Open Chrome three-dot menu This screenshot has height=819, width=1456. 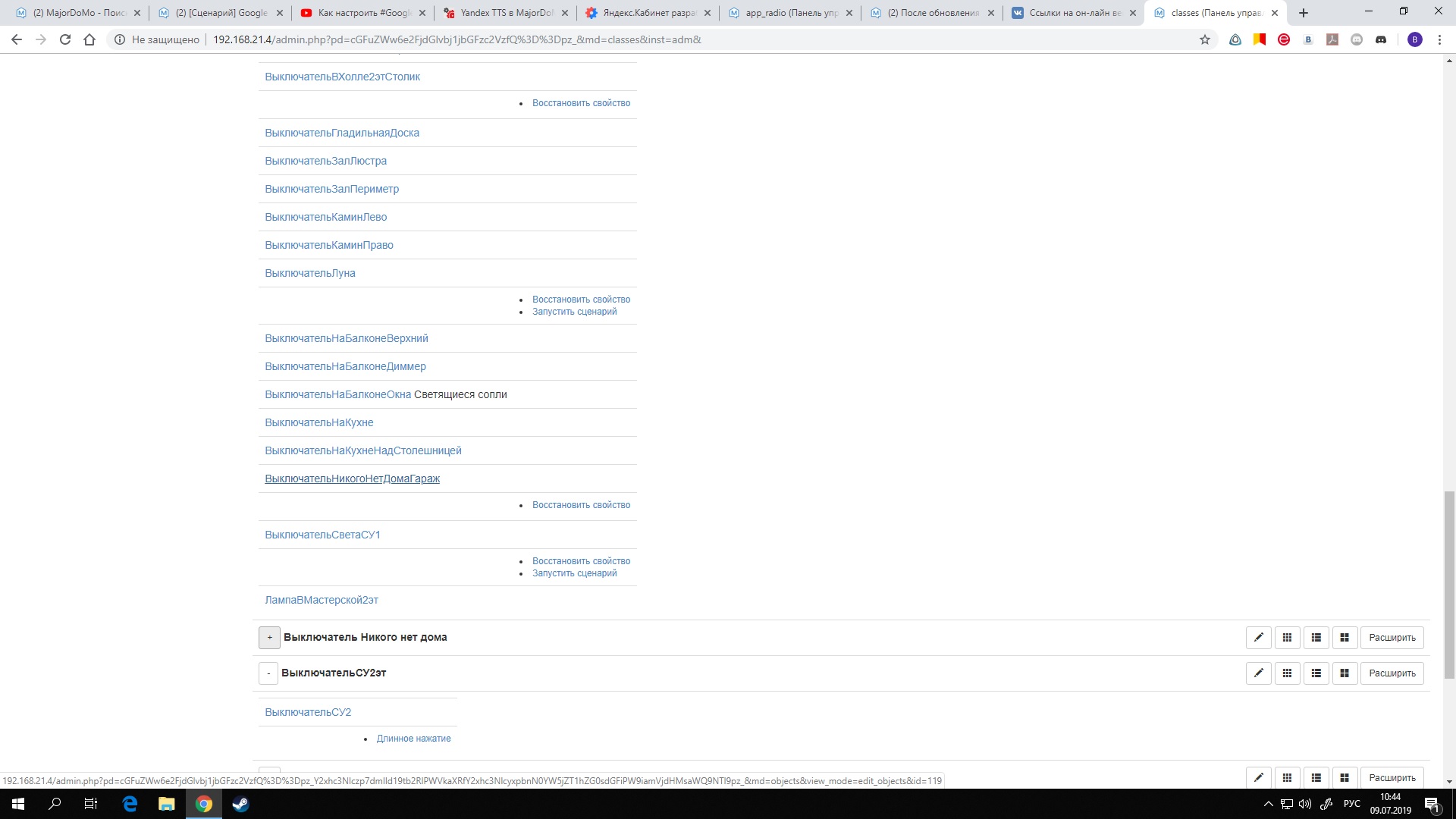point(1439,39)
